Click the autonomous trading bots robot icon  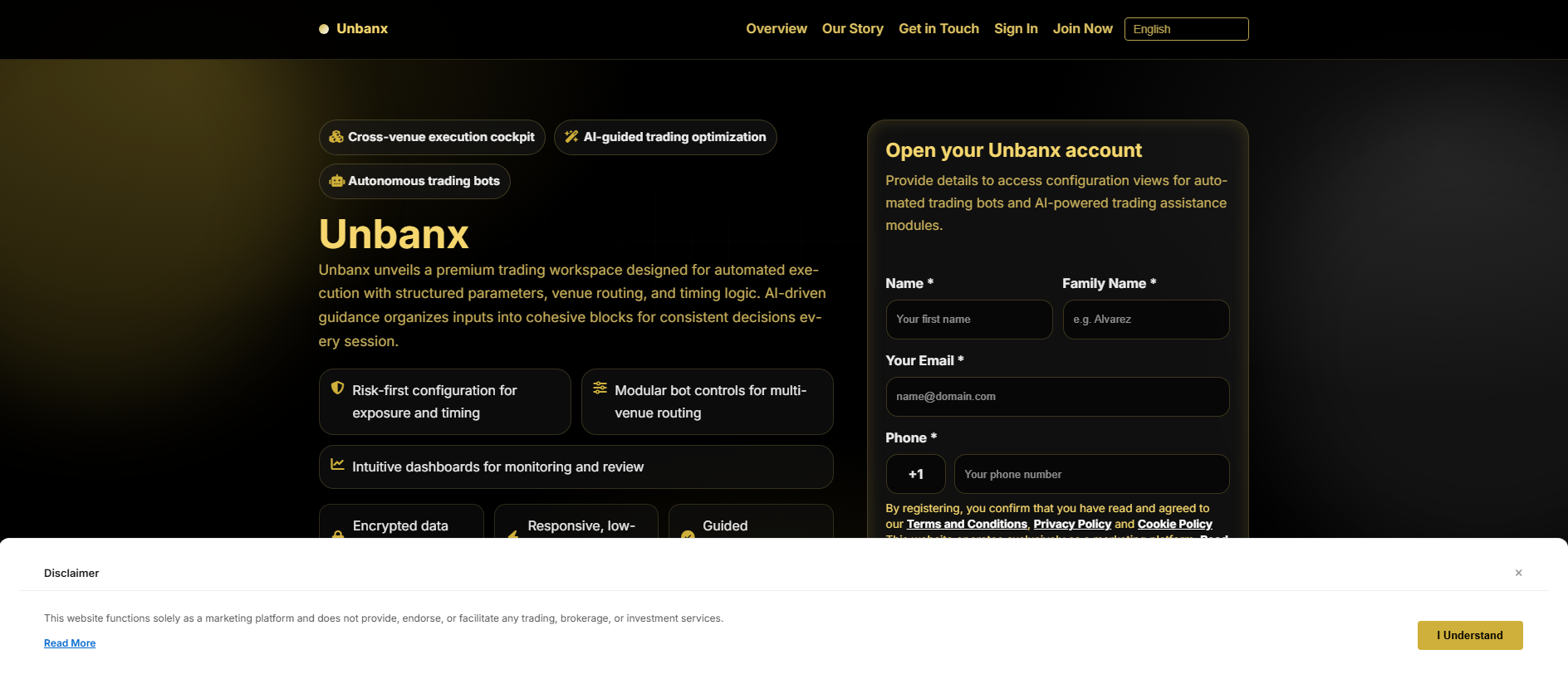pos(337,181)
